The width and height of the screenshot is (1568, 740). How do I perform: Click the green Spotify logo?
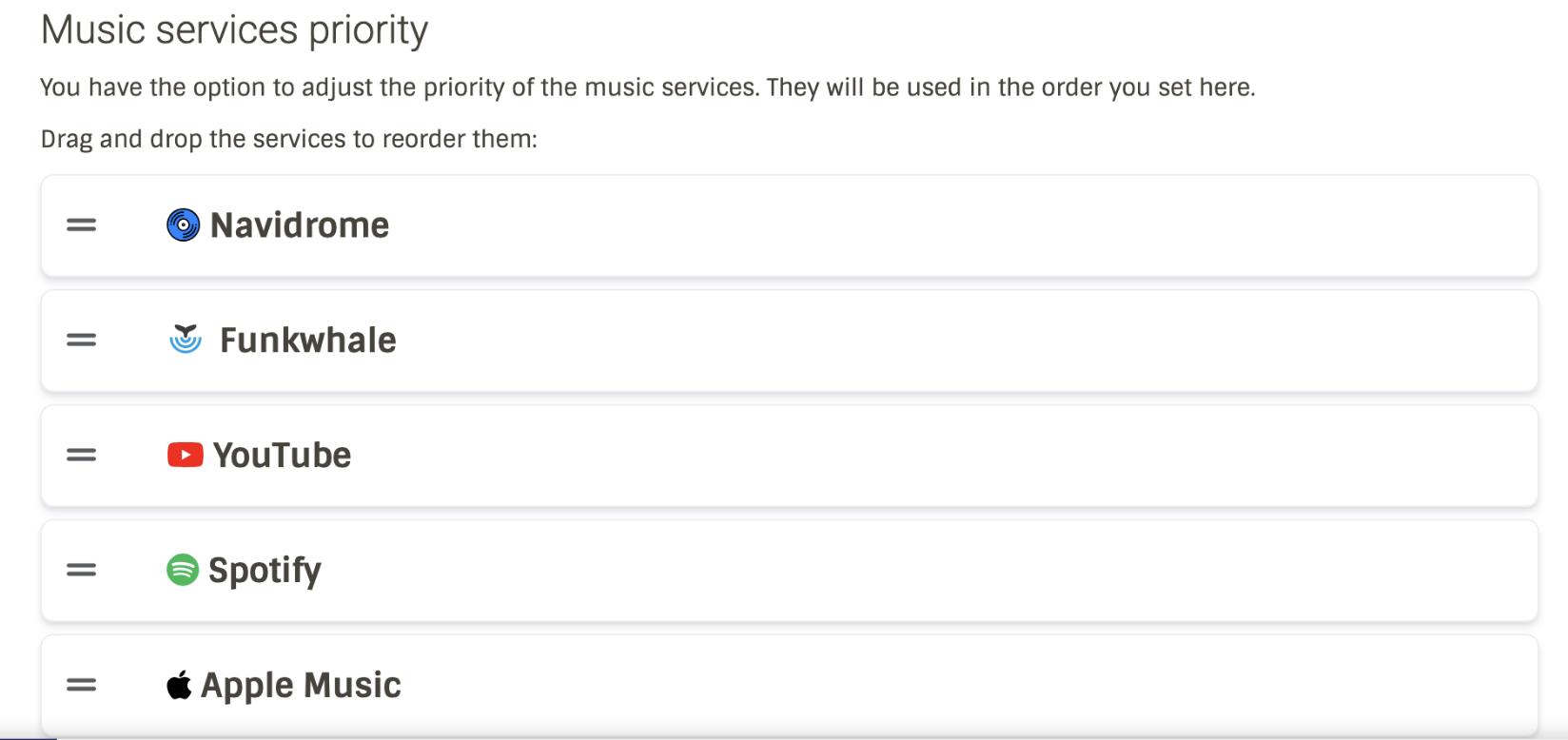coord(183,570)
